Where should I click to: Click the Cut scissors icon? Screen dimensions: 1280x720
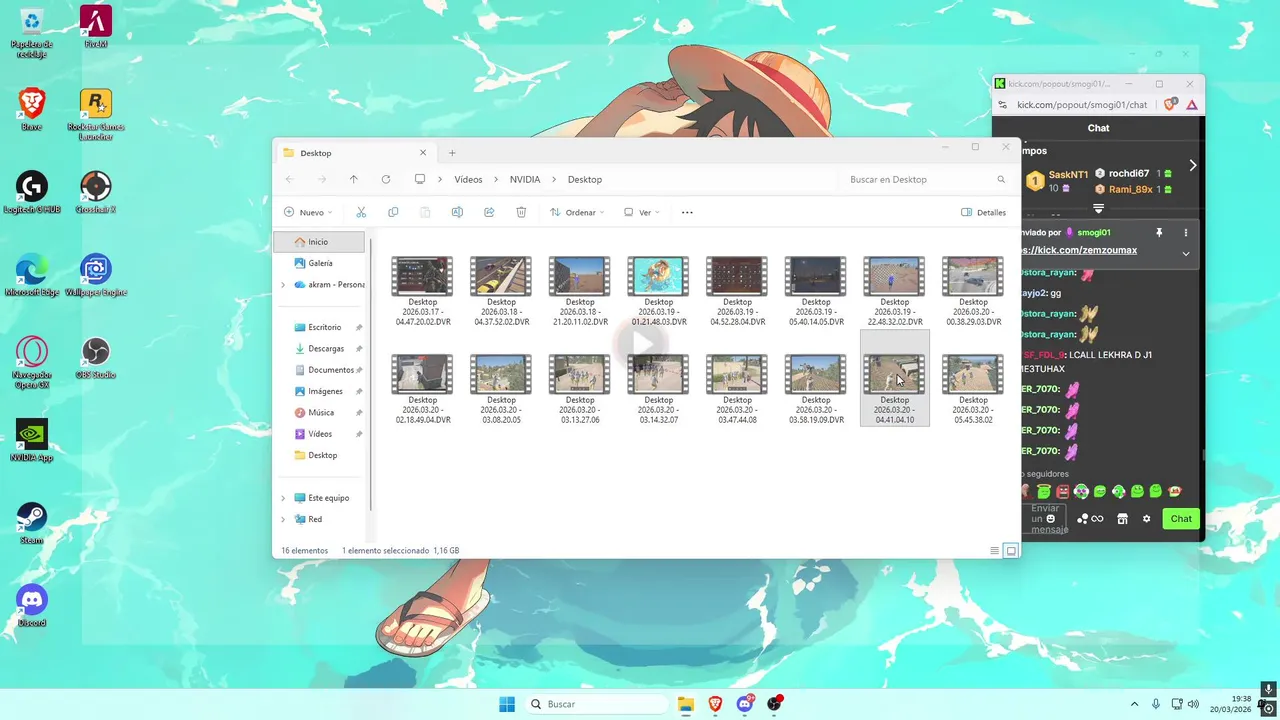pyautogui.click(x=361, y=212)
